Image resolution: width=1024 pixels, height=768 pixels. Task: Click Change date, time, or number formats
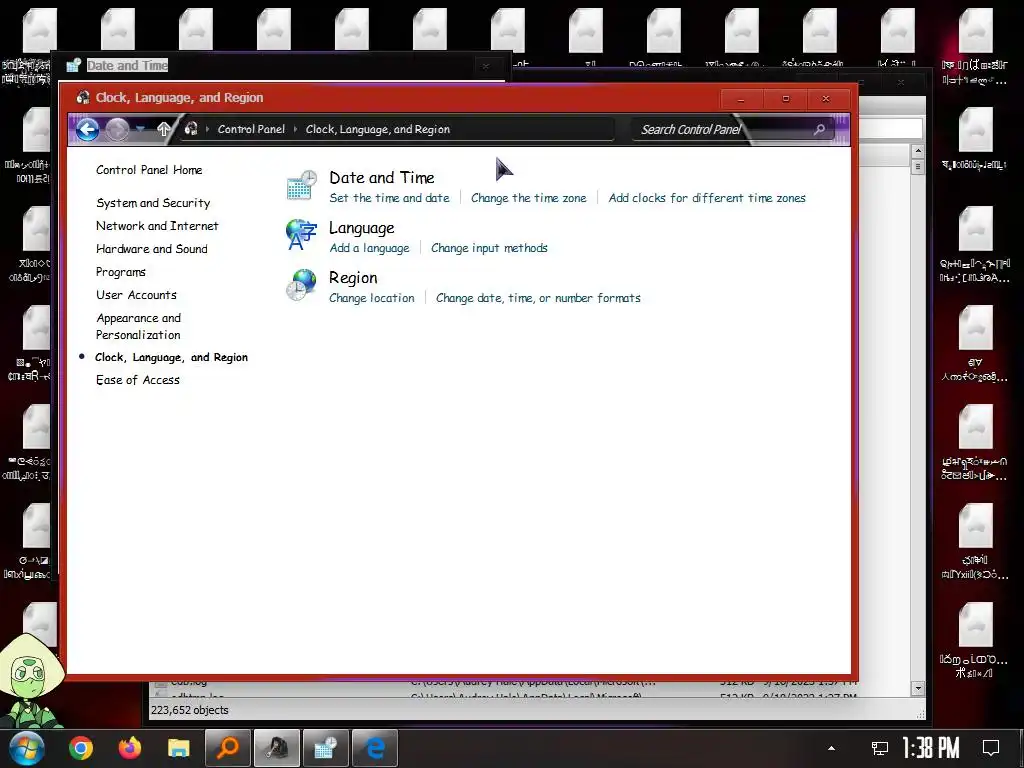click(538, 298)
